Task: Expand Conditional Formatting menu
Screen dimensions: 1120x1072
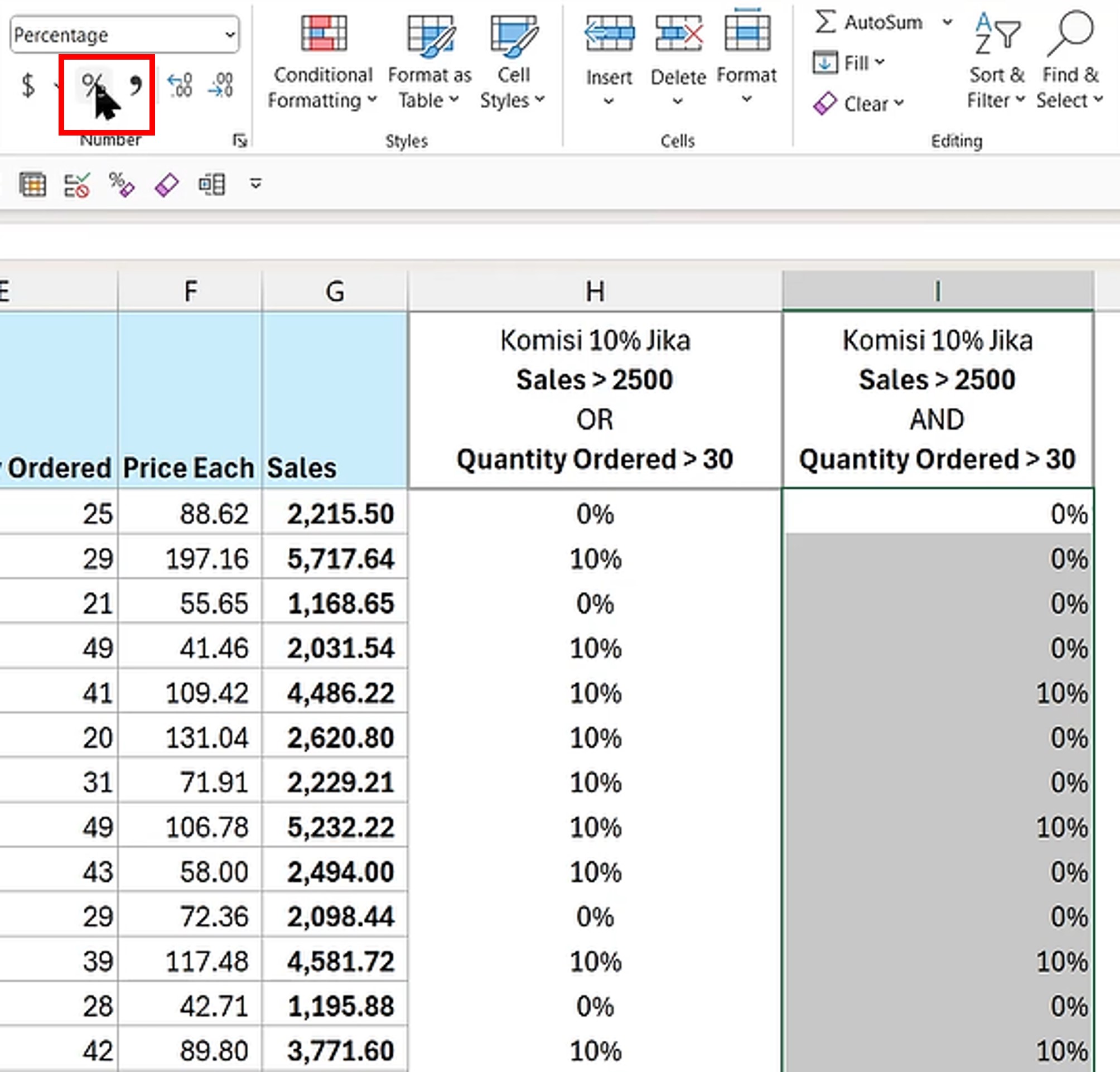Action: click(x=323, y=87)
